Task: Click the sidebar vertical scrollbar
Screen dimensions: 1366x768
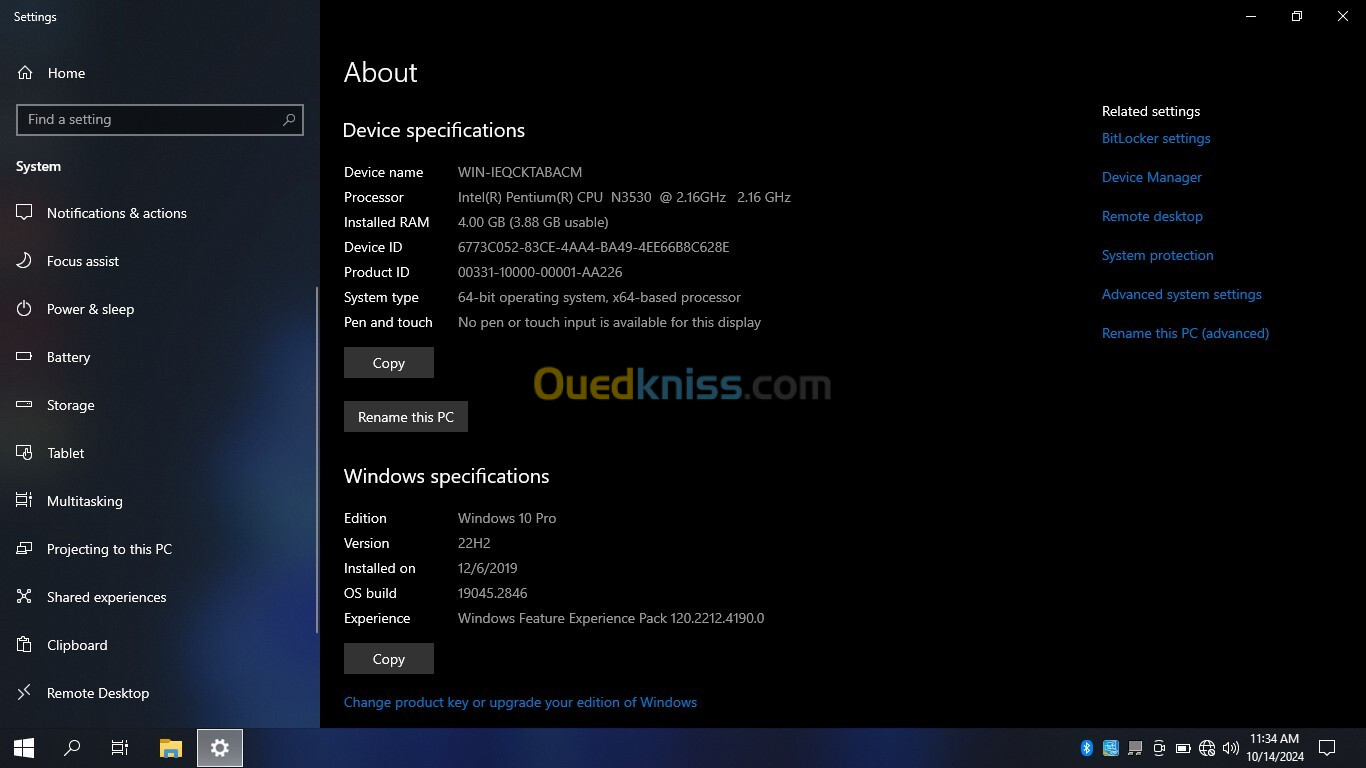Action: [317, 460]
